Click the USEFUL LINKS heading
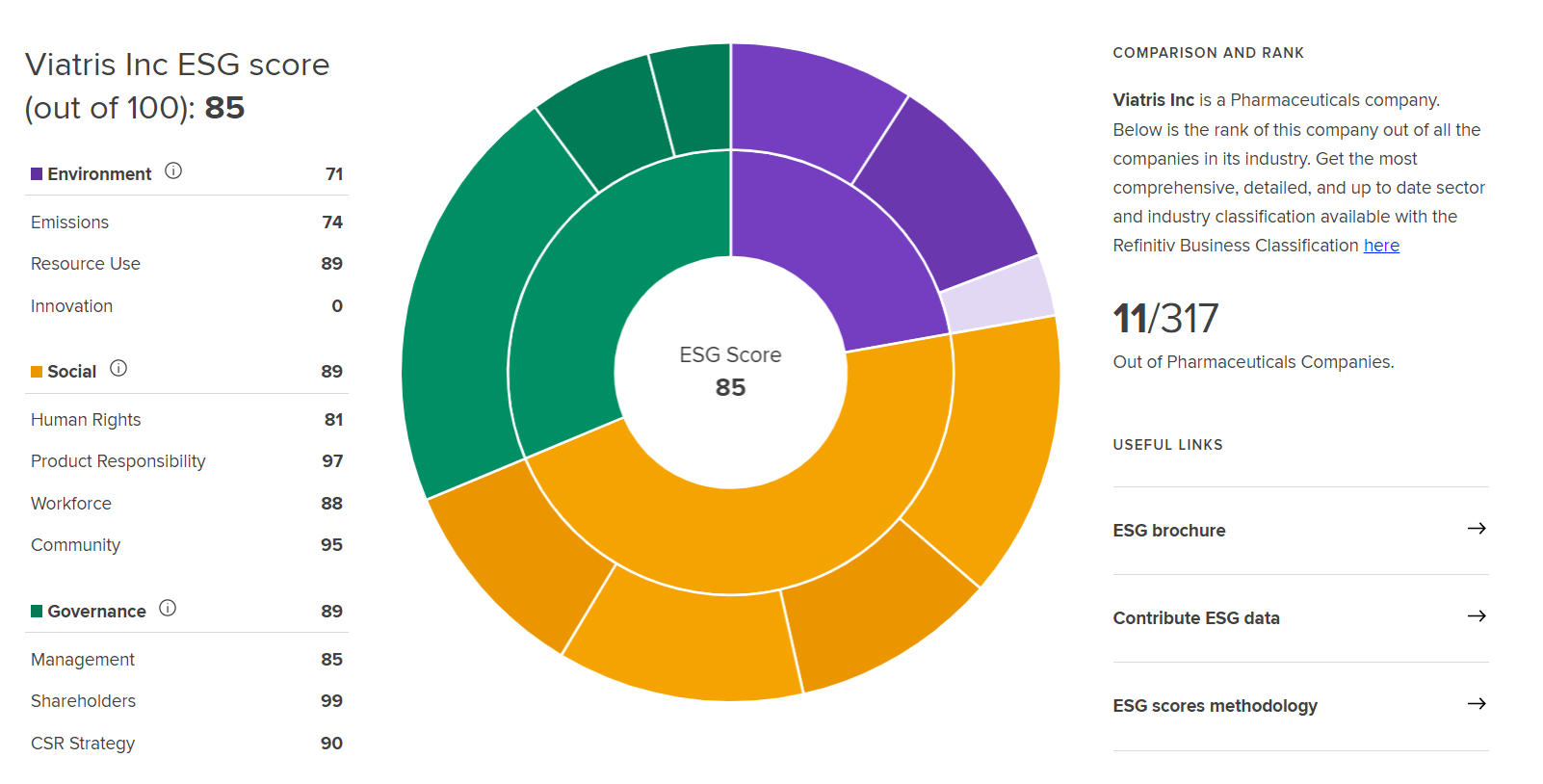 click(x=1167, y=445)
